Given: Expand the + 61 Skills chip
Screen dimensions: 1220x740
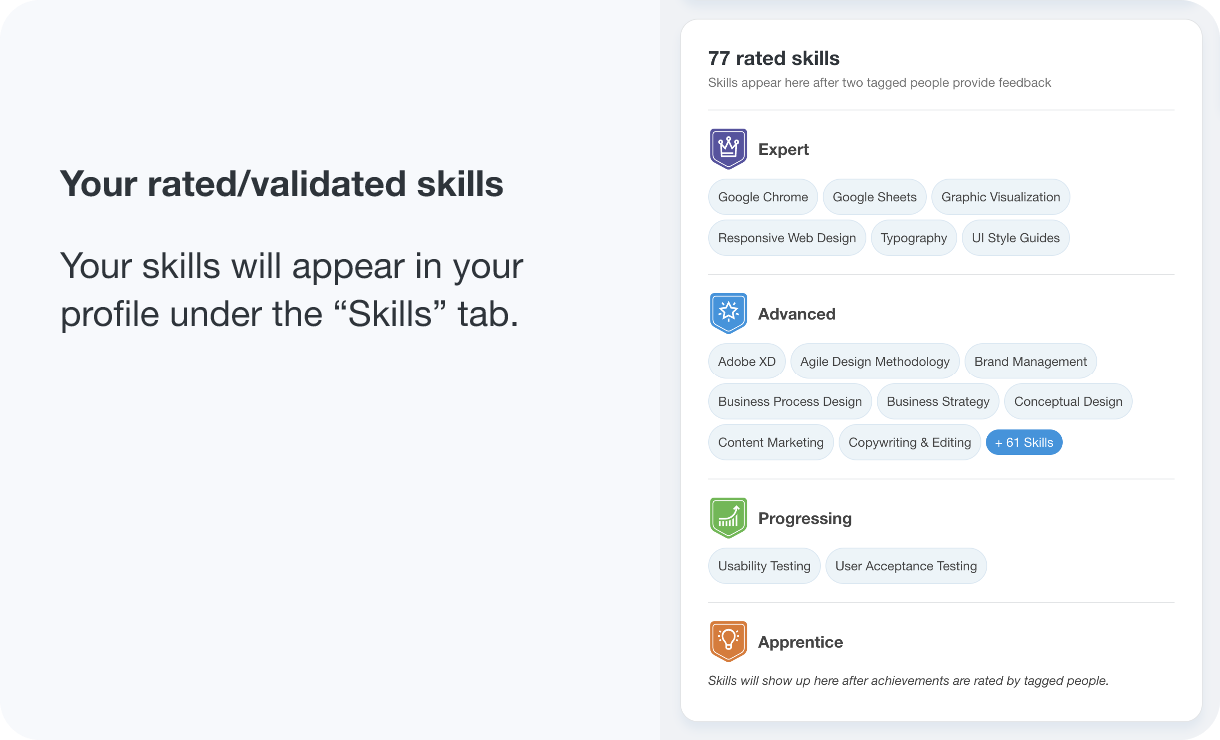Looking at the screenshot, I should click(x=1024, y=442).
